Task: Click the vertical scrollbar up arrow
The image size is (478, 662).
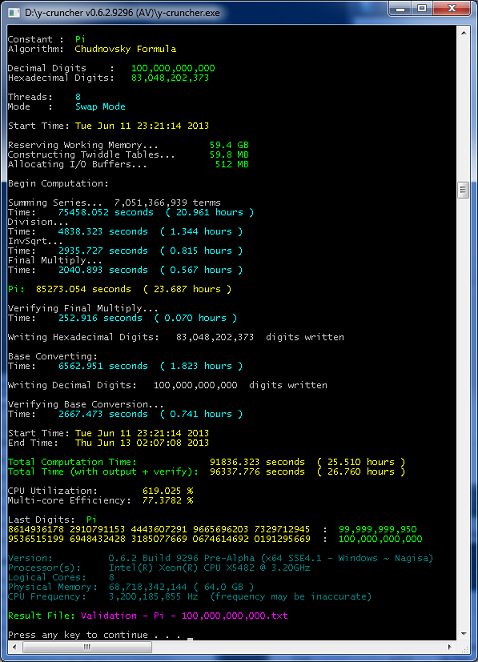Action: coord(463,33)
